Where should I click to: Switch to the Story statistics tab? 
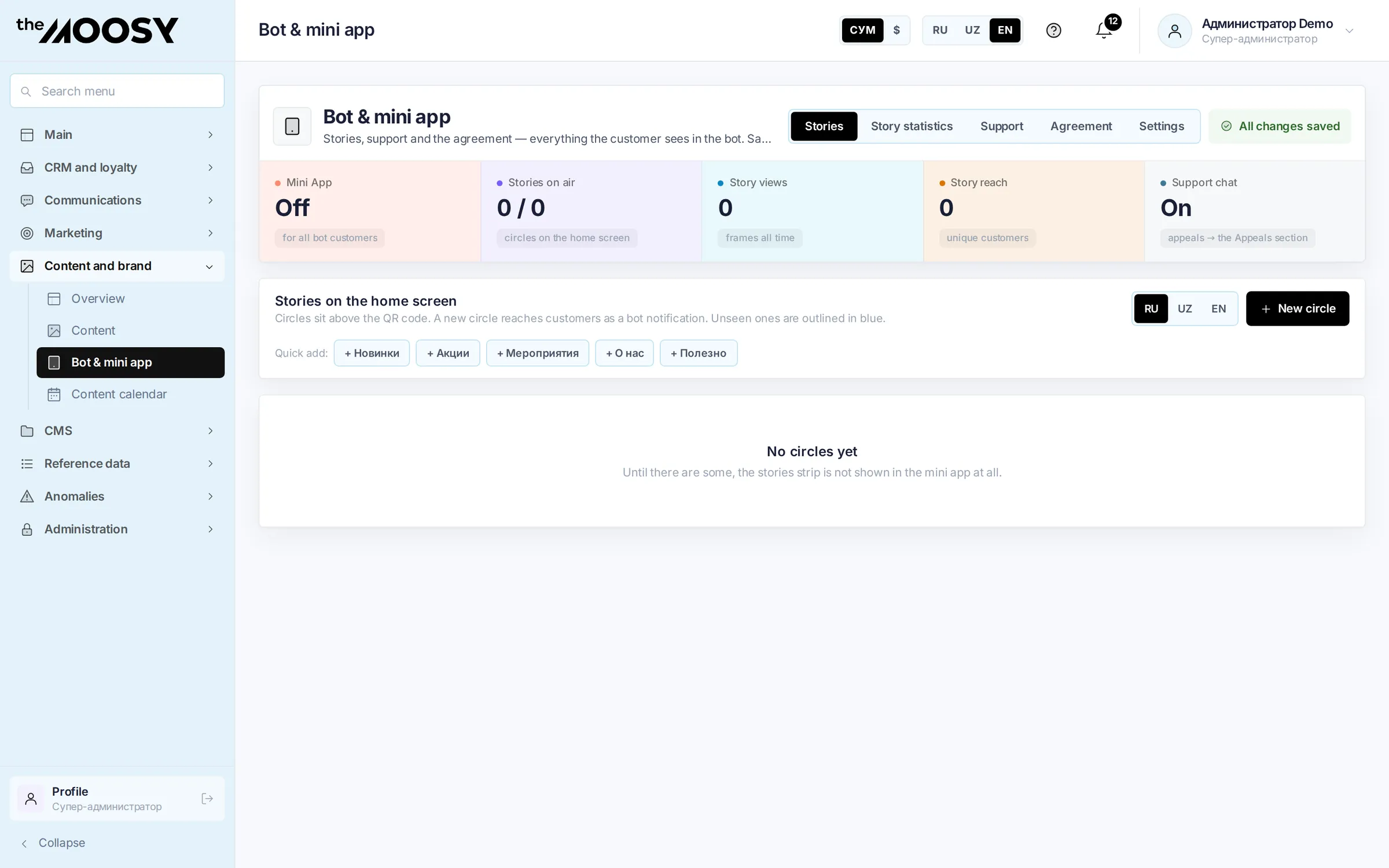click(x=912, y=126)
